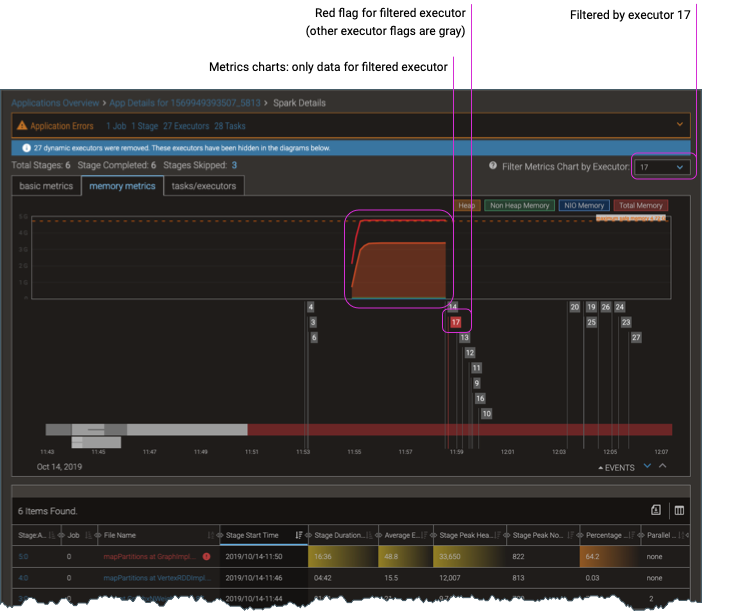Click executor flag 4 on timeline
737x611 pixels.
pos(311,307)
